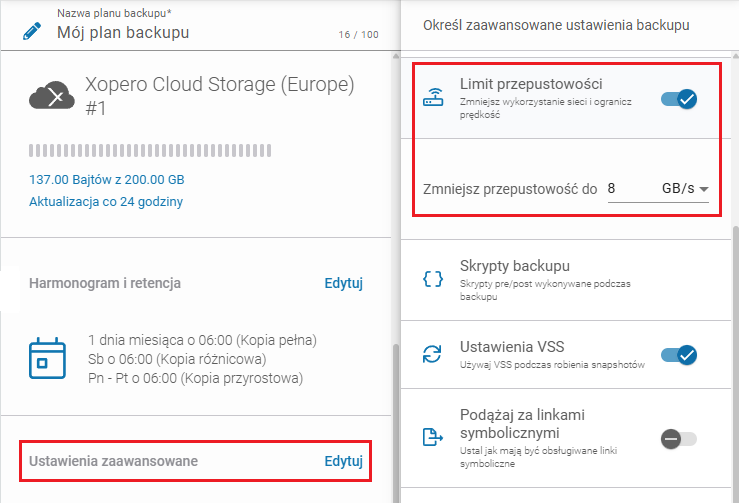Image resolution: width=739 pixels, height=503 pixels.
Task: Click the bandwidth value input showing 8
Action: [628, 188]
